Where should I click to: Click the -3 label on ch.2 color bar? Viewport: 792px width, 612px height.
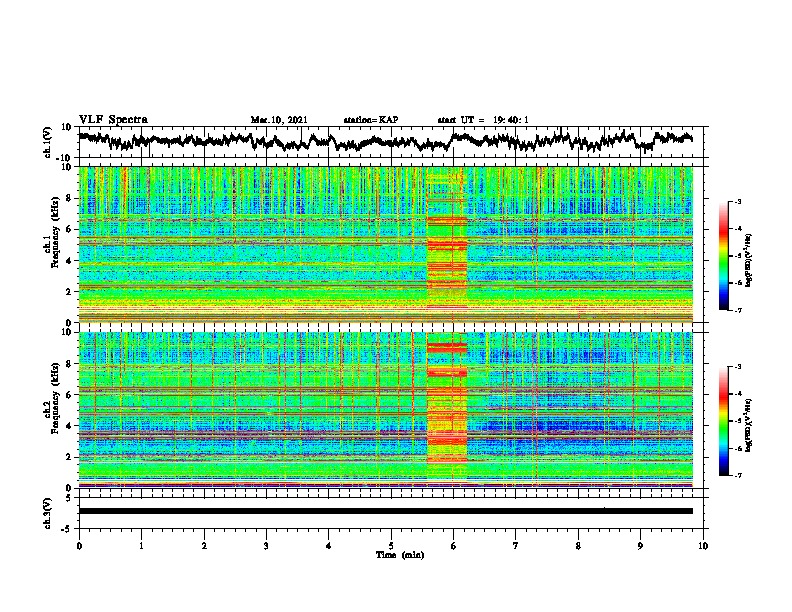[738, 367]
